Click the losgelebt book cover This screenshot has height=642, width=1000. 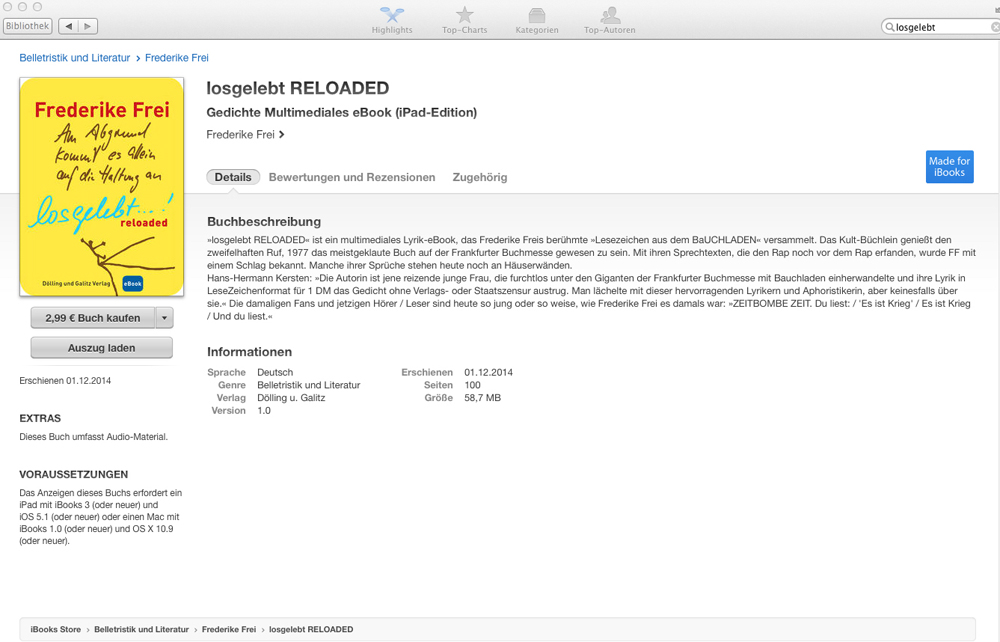(102, 187)
